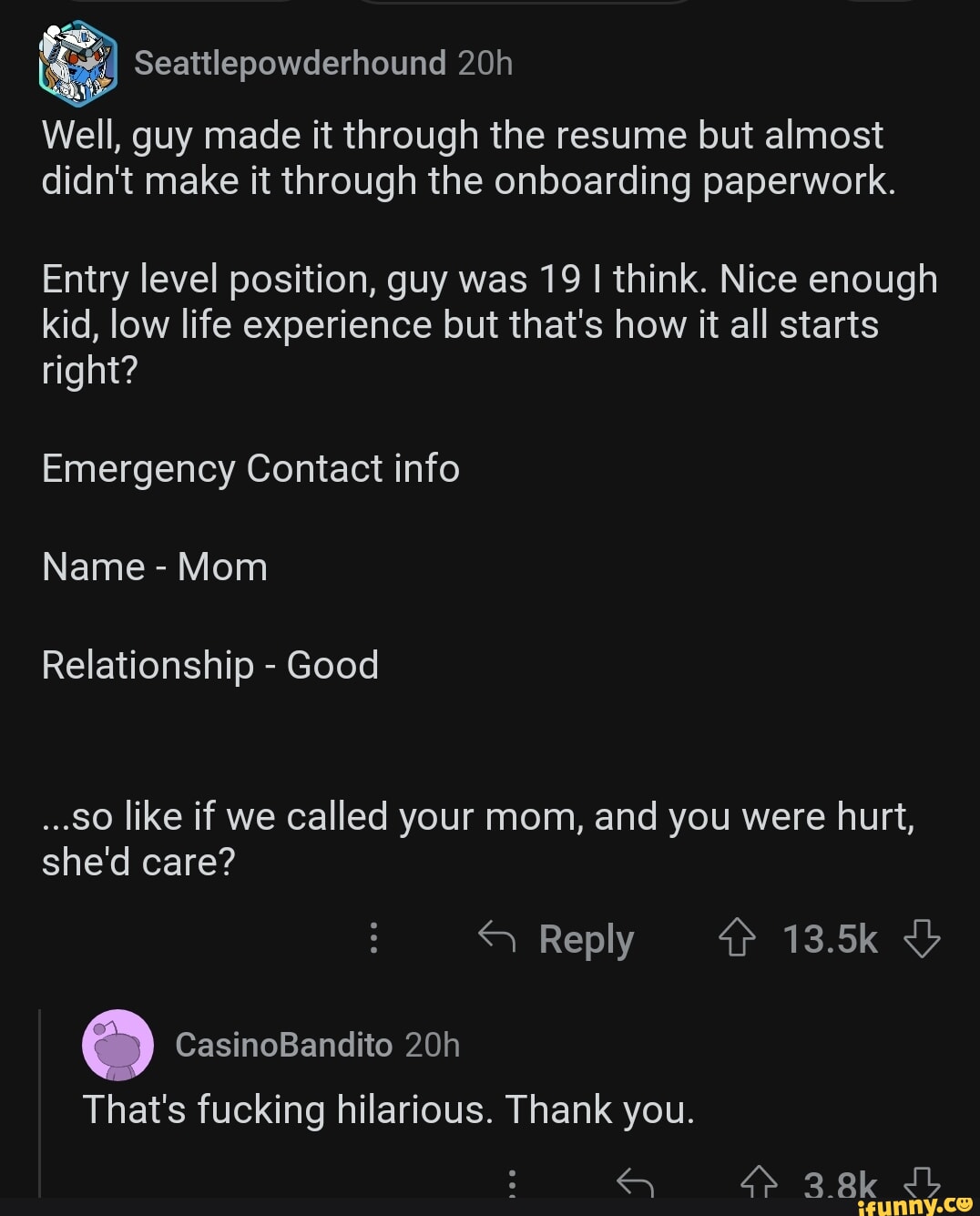Click the 20h timestamp on CasinoBandito's reply
The height and width of the screenshot is (1216, 980).
click(x=431, y=1046)
